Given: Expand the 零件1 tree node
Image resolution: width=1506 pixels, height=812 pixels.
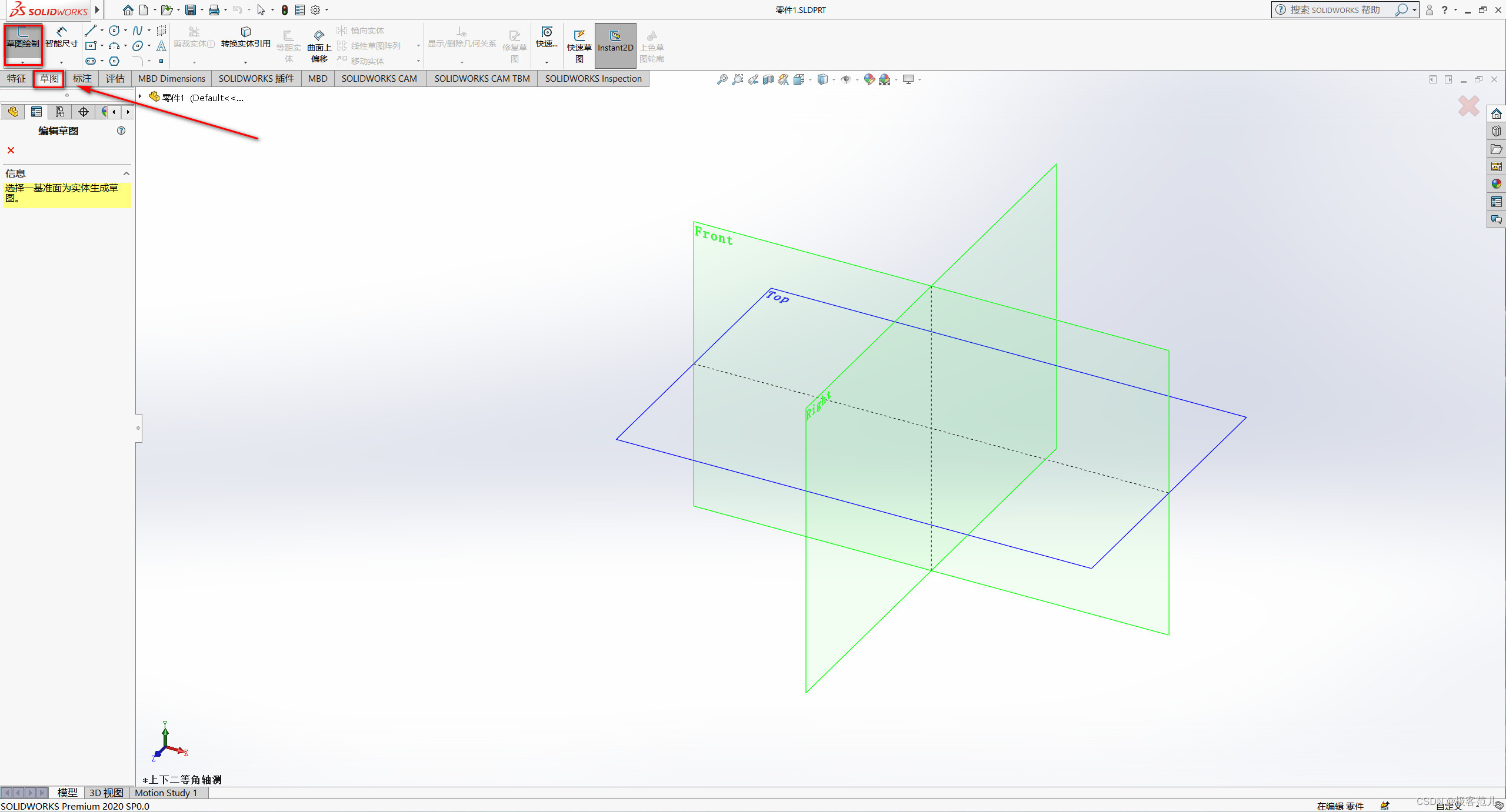Looking at the screenshot, I should [x=140, y=96].
